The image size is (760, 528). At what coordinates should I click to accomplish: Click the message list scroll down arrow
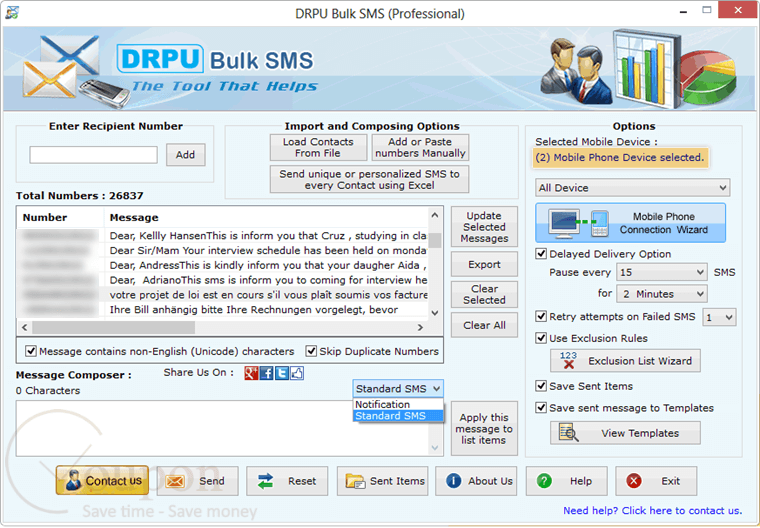[435, 313]
